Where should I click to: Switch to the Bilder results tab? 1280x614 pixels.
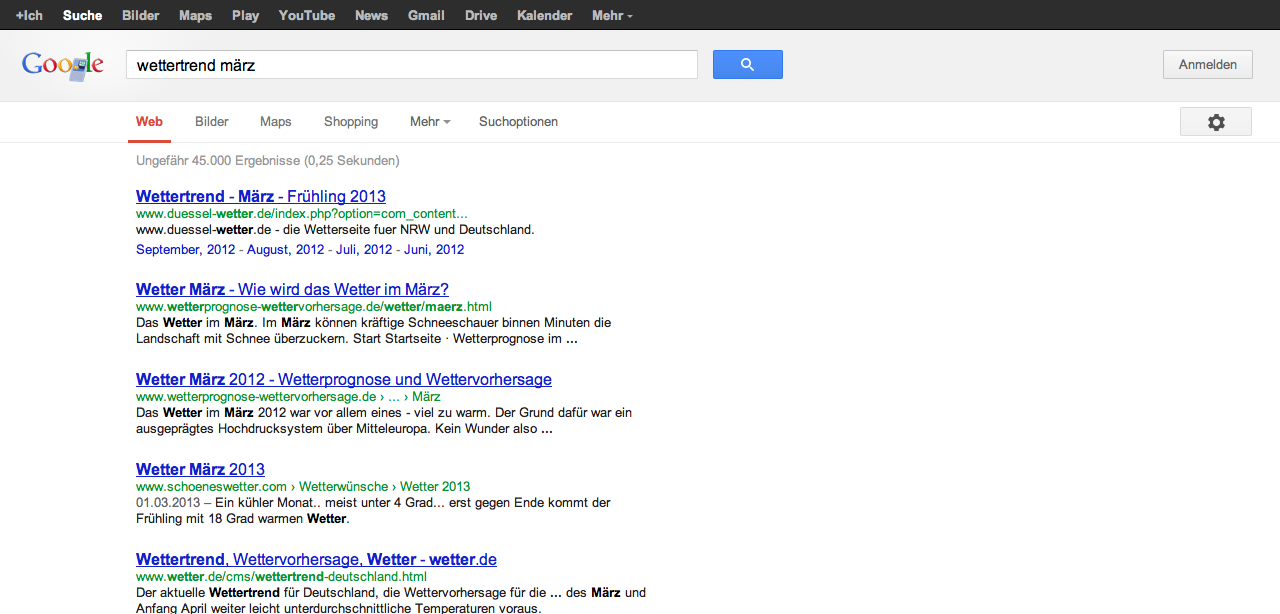212,122
